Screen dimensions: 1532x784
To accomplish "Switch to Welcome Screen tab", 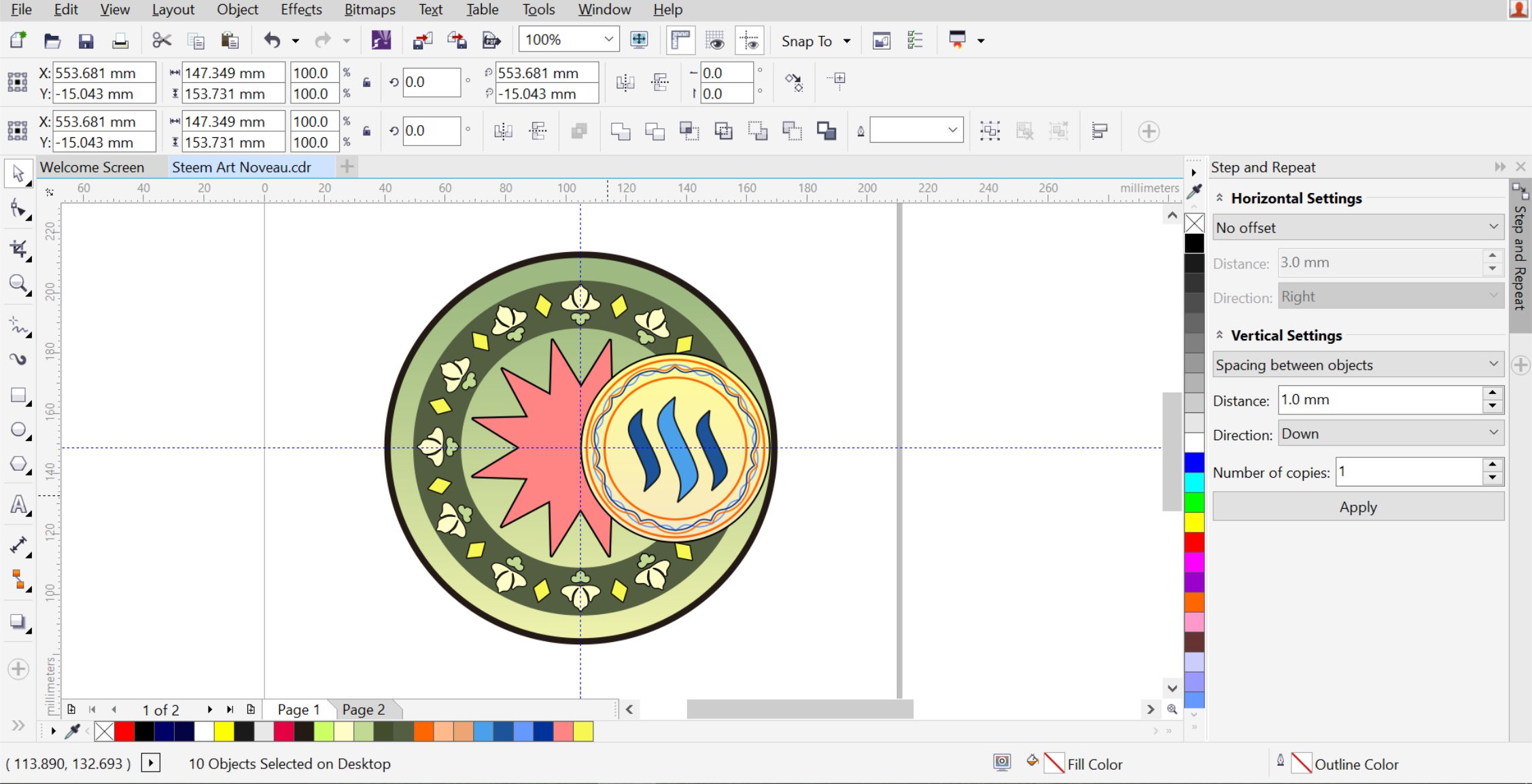I will coord(92,167).
